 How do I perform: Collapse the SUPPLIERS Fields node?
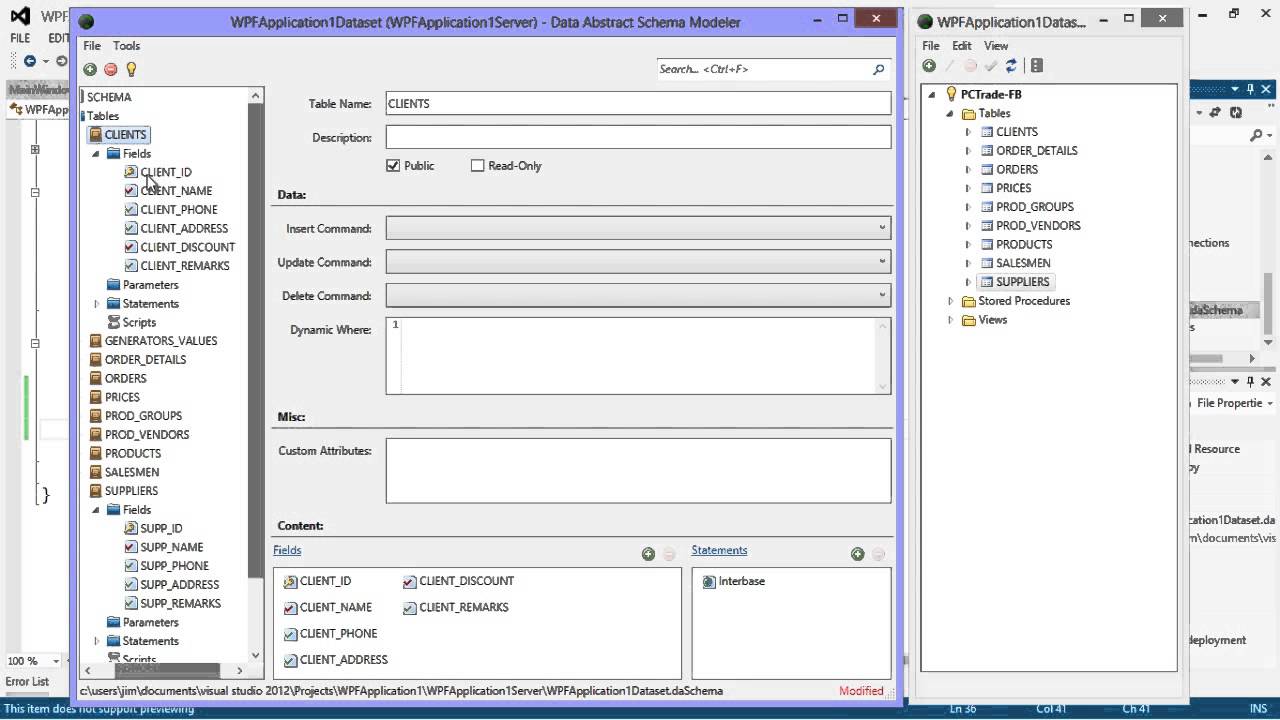pos(97,510)
